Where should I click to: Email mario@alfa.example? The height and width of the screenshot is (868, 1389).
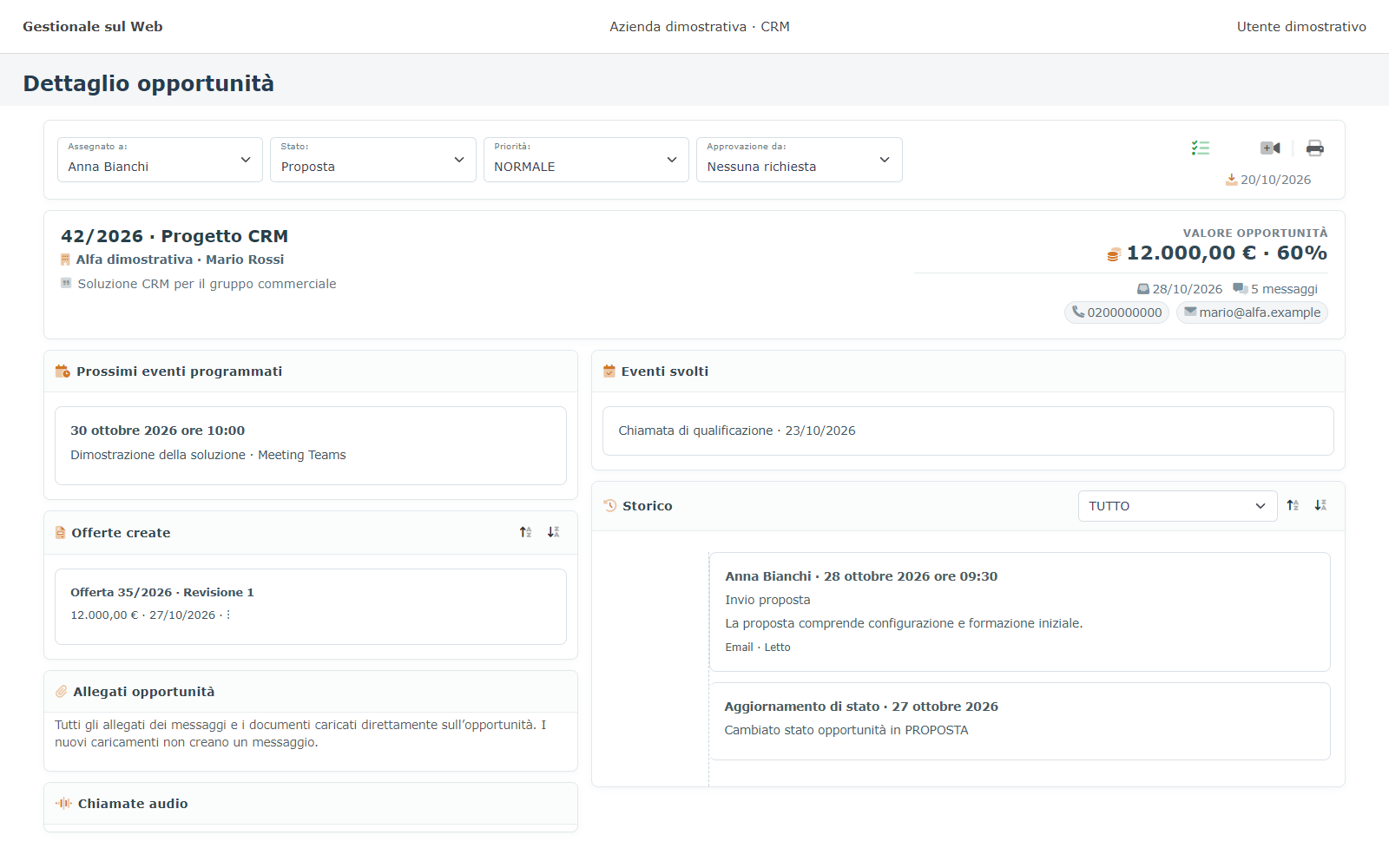(x=1252, y=312)
